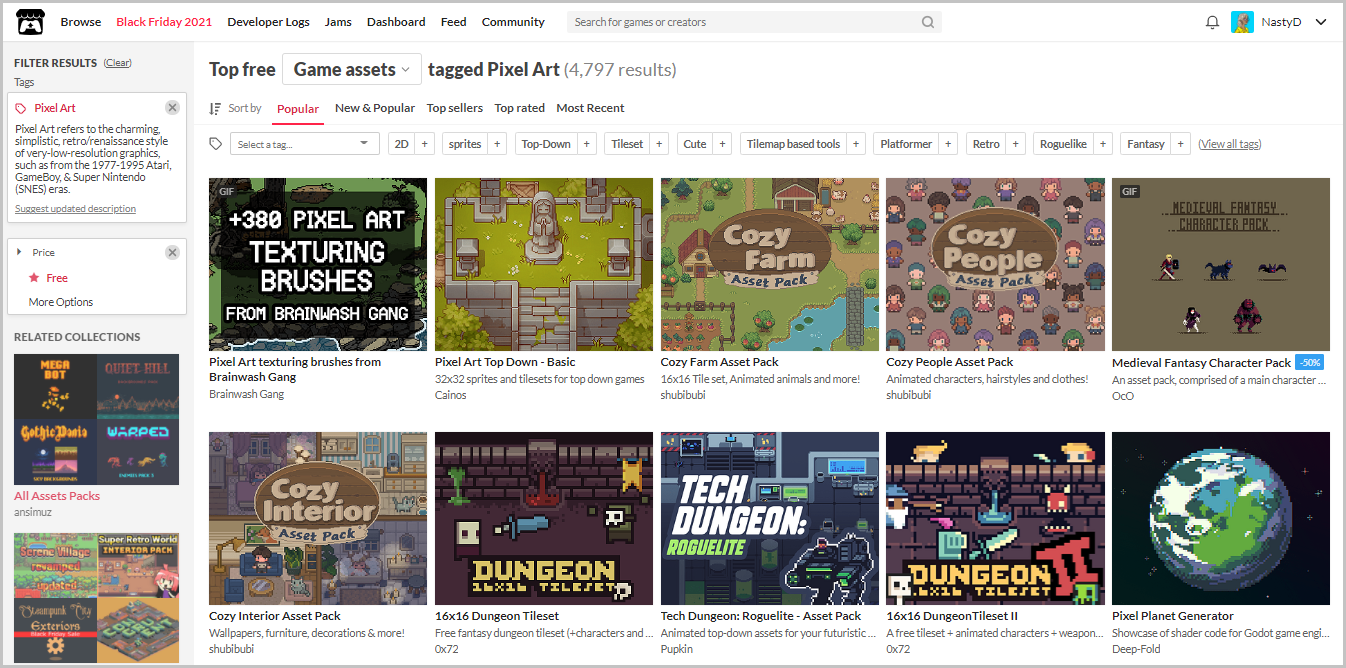Viewport: 1346px width, 668px height.
Task: Switch to Top sellers sort
Action: [x=455, y=108]
